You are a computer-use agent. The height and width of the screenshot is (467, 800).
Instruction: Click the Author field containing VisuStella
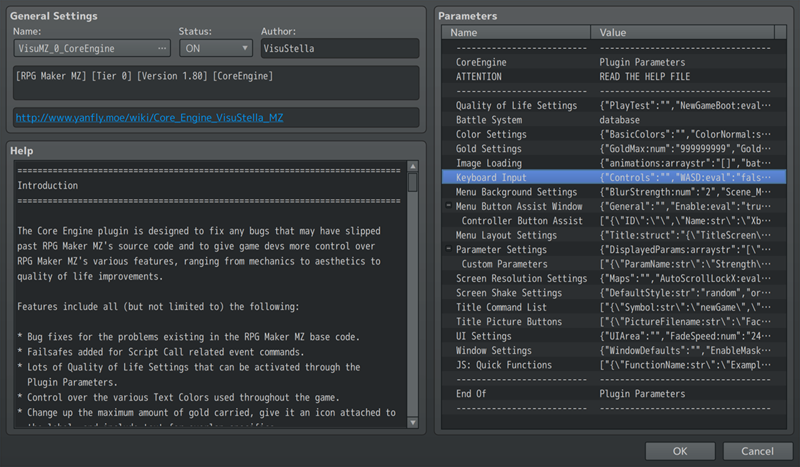click(338, 48)
